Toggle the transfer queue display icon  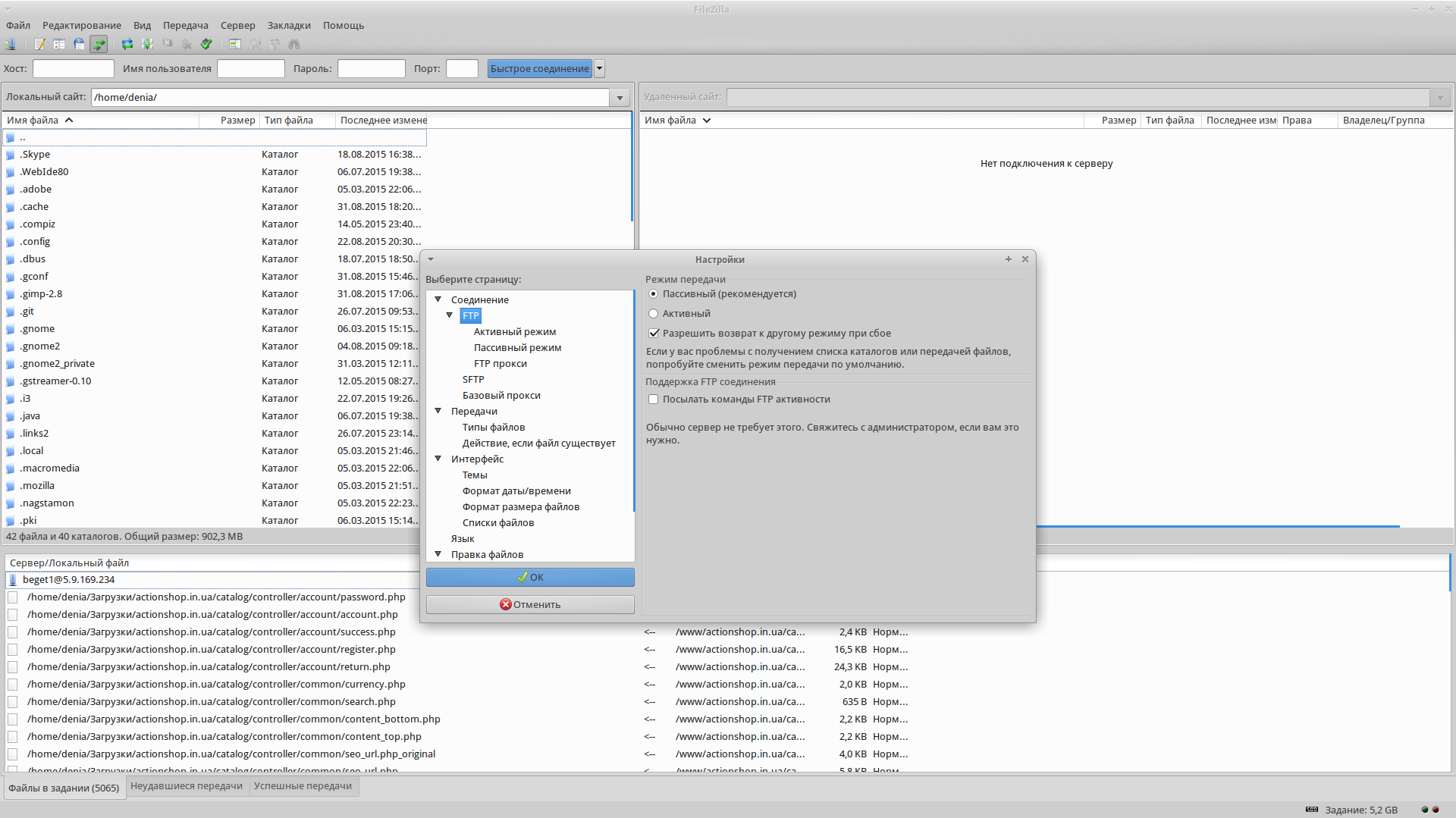(99, 44)
